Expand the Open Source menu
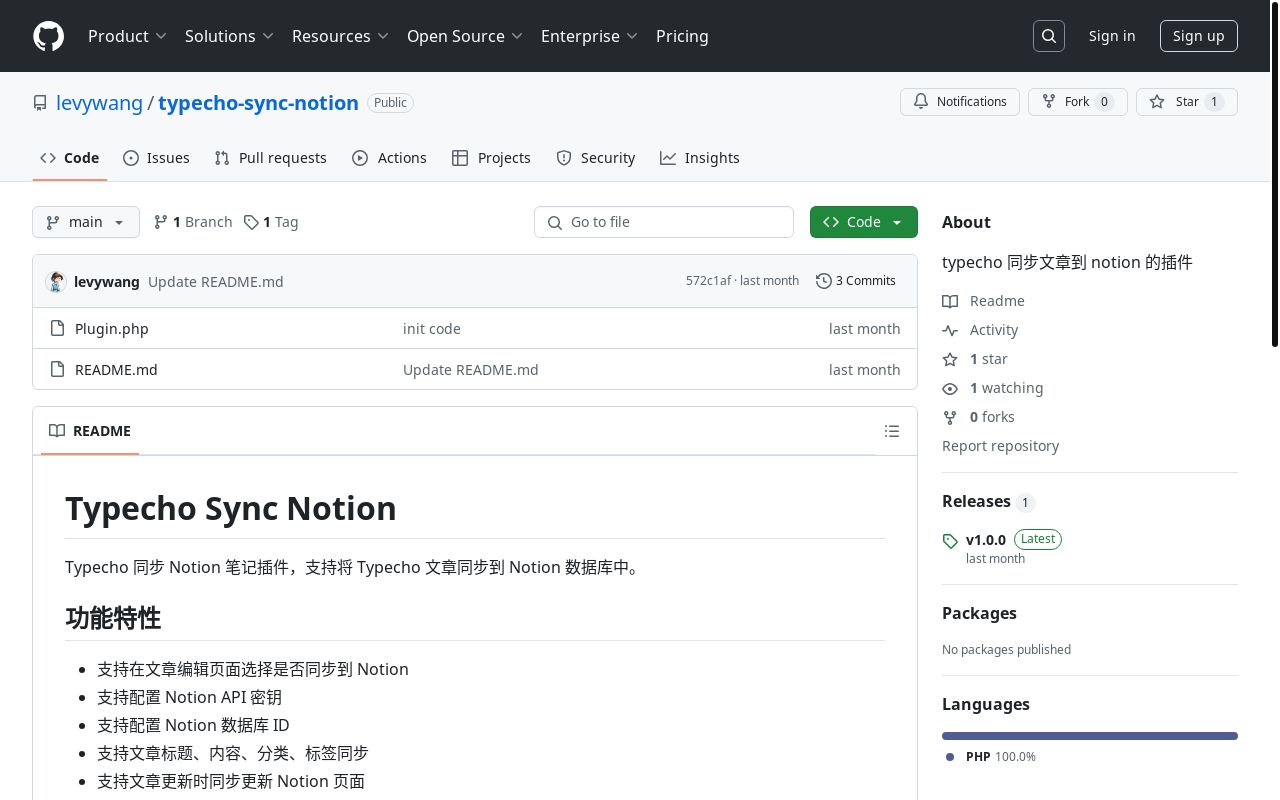 point(464,36)
